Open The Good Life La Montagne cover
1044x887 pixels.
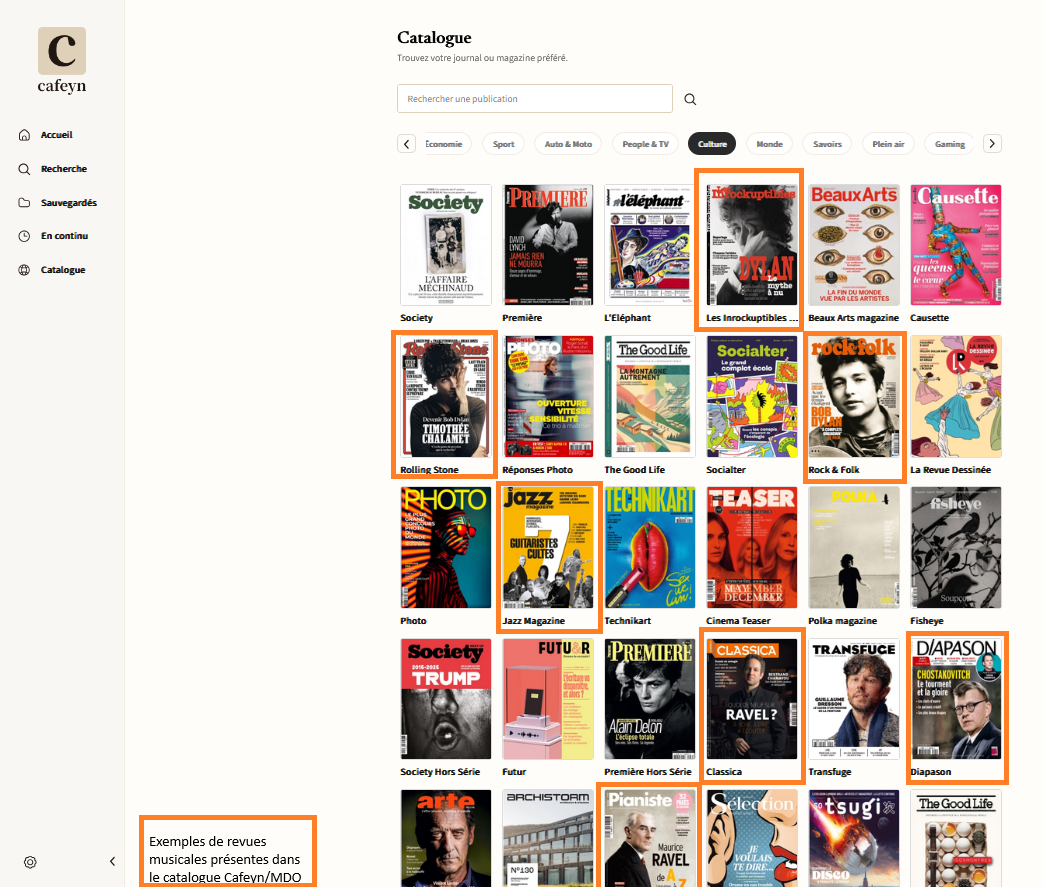(x=650, y=396)
